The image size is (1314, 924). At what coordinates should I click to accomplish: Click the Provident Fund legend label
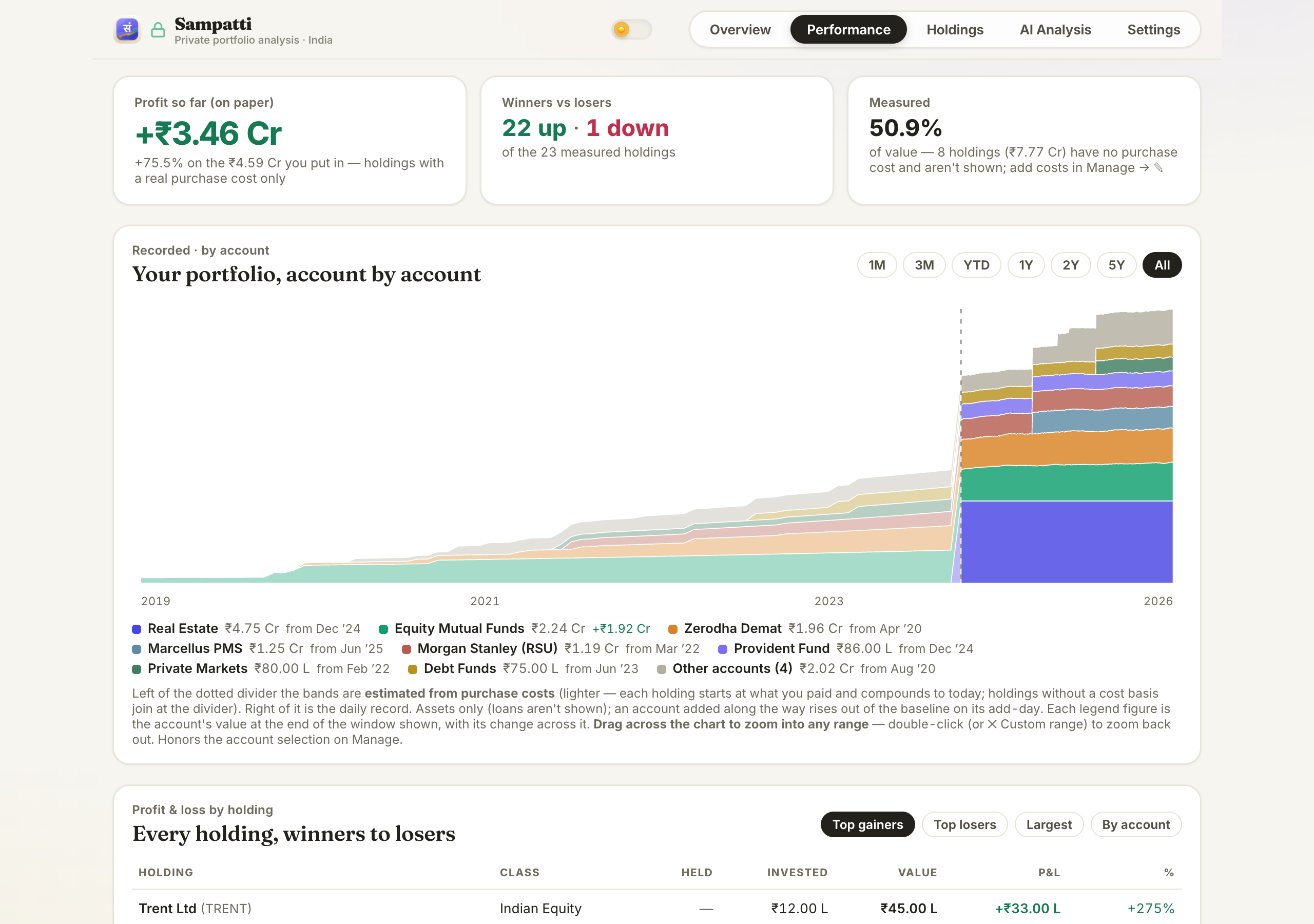point(781,649)
